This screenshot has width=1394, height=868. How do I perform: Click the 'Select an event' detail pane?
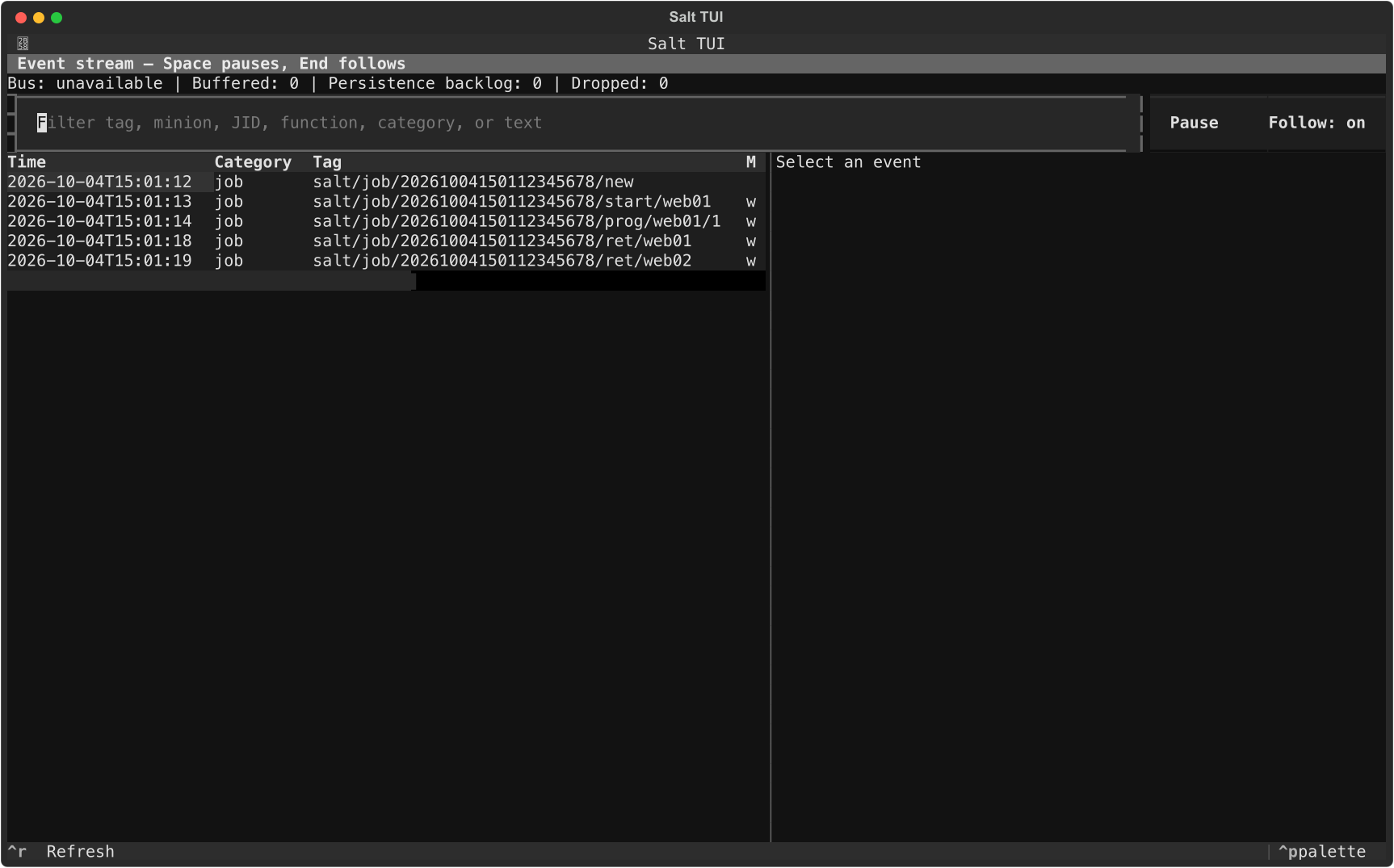pyautogui.click(x=849, y=162)
